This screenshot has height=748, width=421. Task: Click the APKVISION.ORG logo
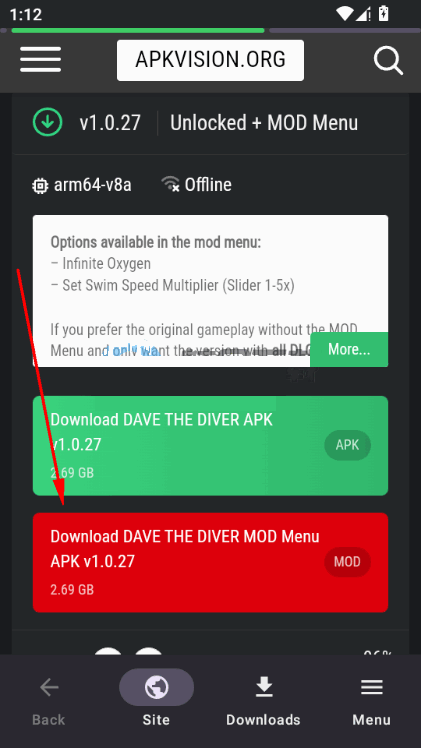[x=210, y=60]
